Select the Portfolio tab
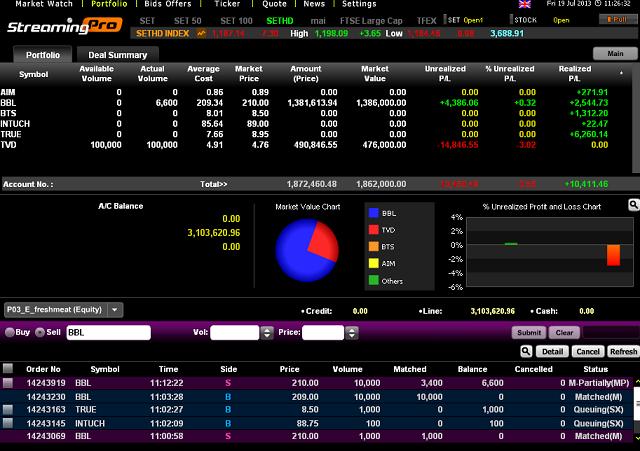This screenshot has width=640, height=451. tap(43, 55)
